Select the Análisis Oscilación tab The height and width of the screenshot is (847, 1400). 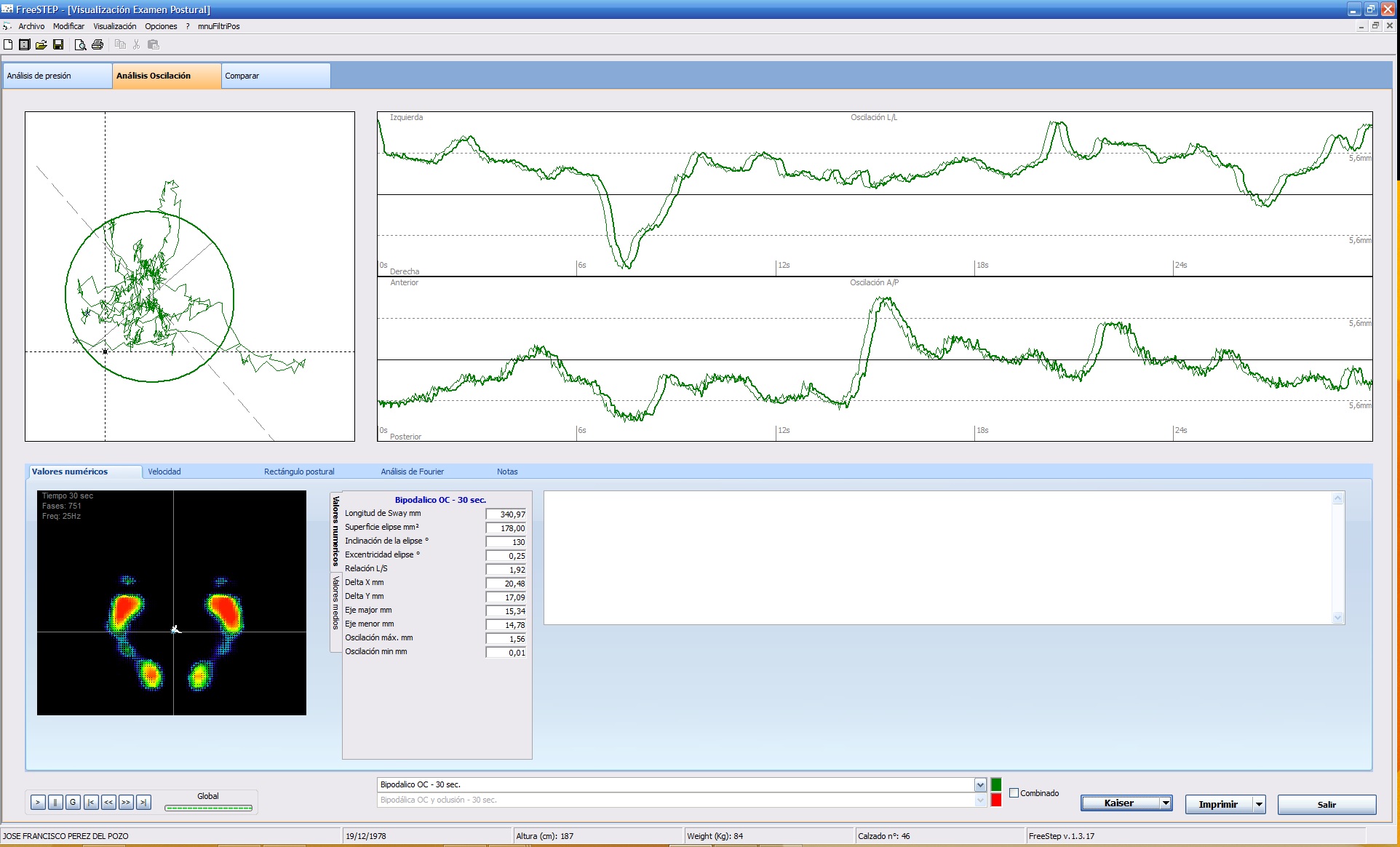[x=167, y=76]
